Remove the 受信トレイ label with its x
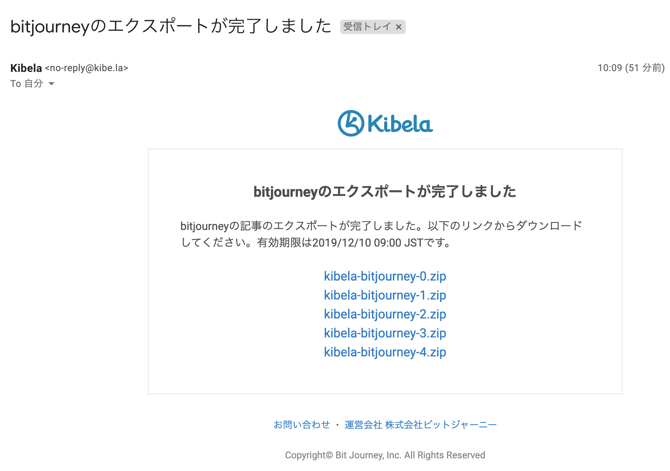Image resolution: width=670 pixels, height=471 pixels. point(399,27)
